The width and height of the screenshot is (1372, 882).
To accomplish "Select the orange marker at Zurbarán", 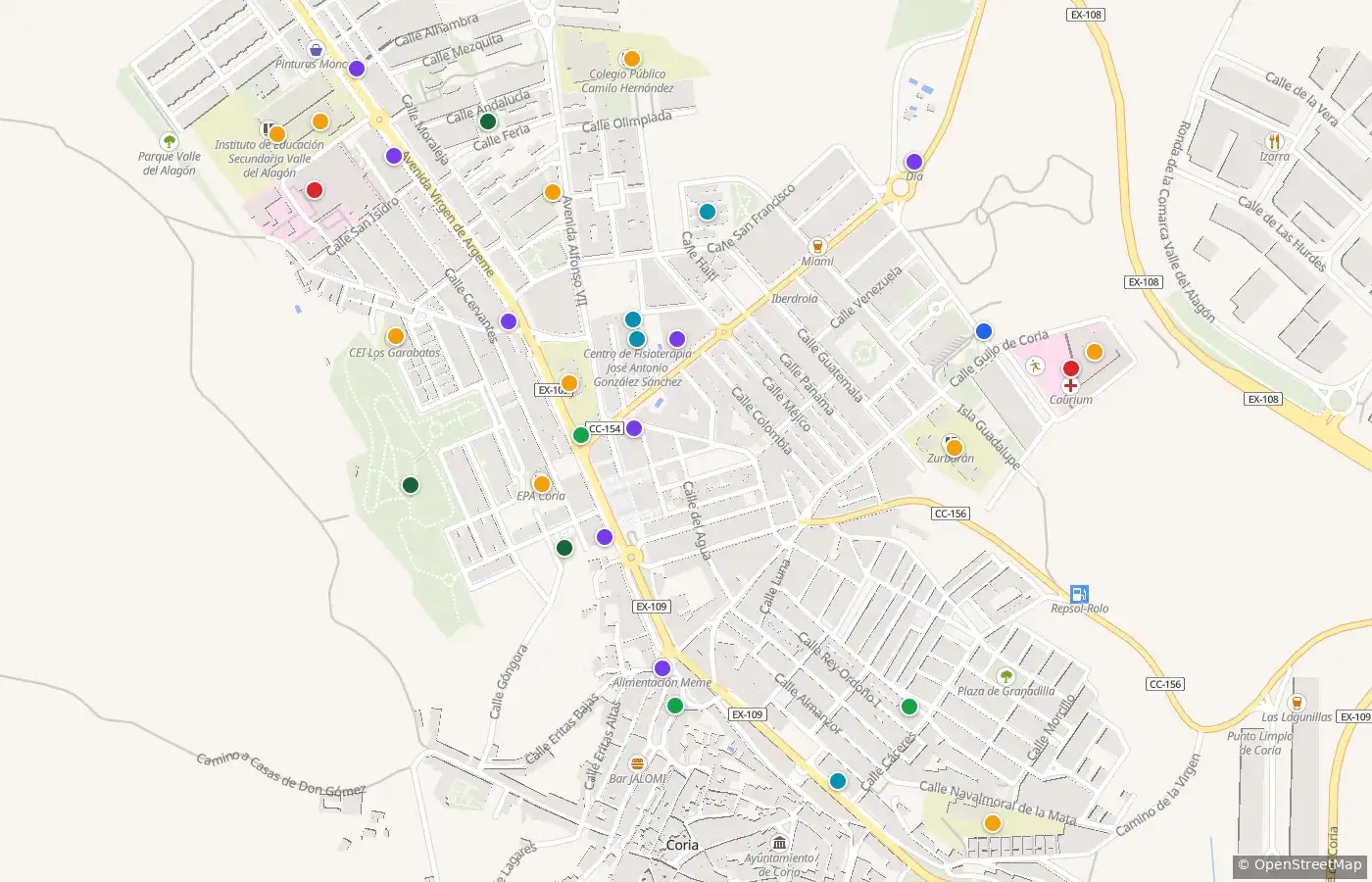I will pos(954,448).
